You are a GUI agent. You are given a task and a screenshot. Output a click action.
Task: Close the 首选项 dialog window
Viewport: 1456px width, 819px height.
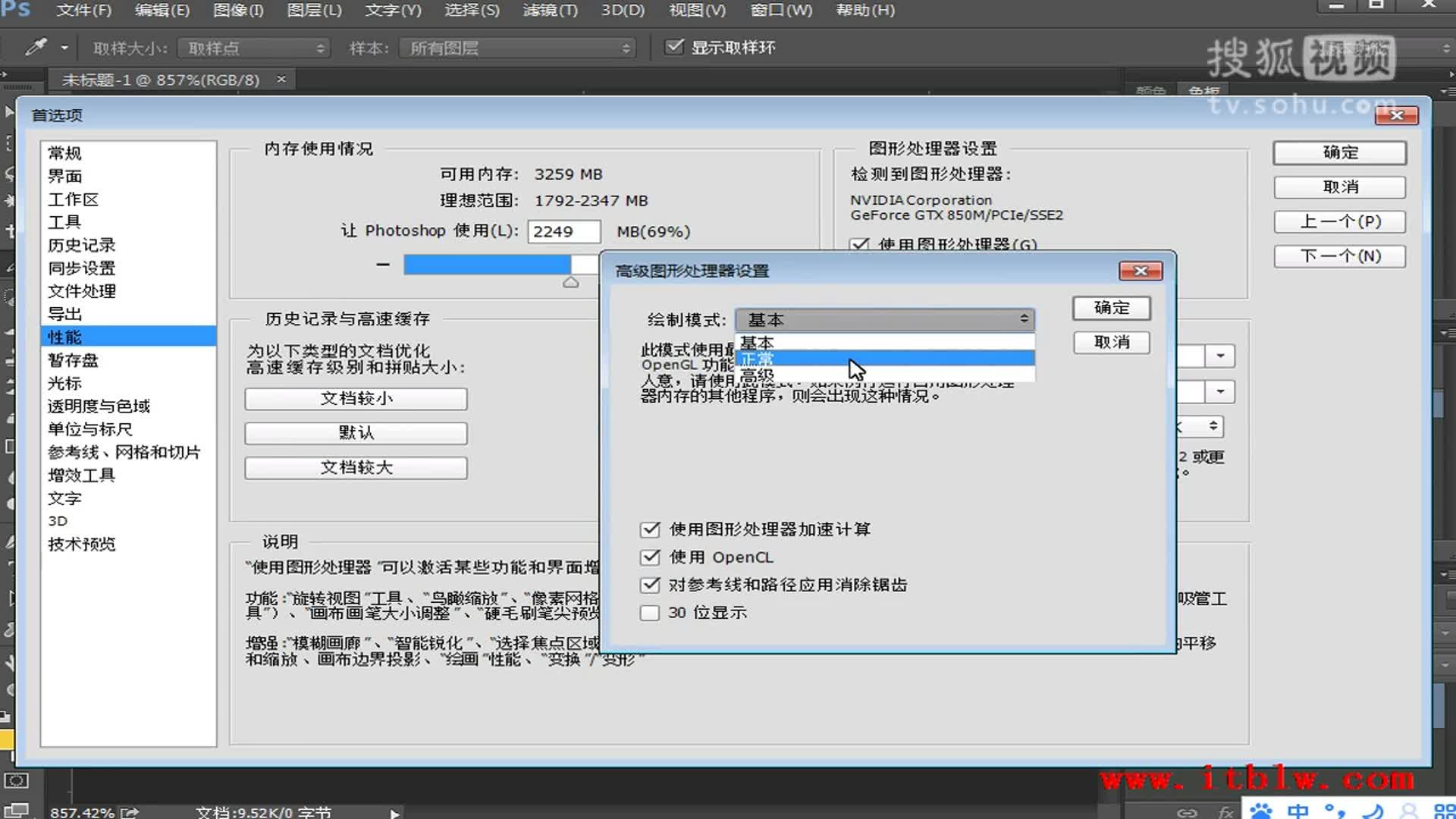coord(1397,115)
